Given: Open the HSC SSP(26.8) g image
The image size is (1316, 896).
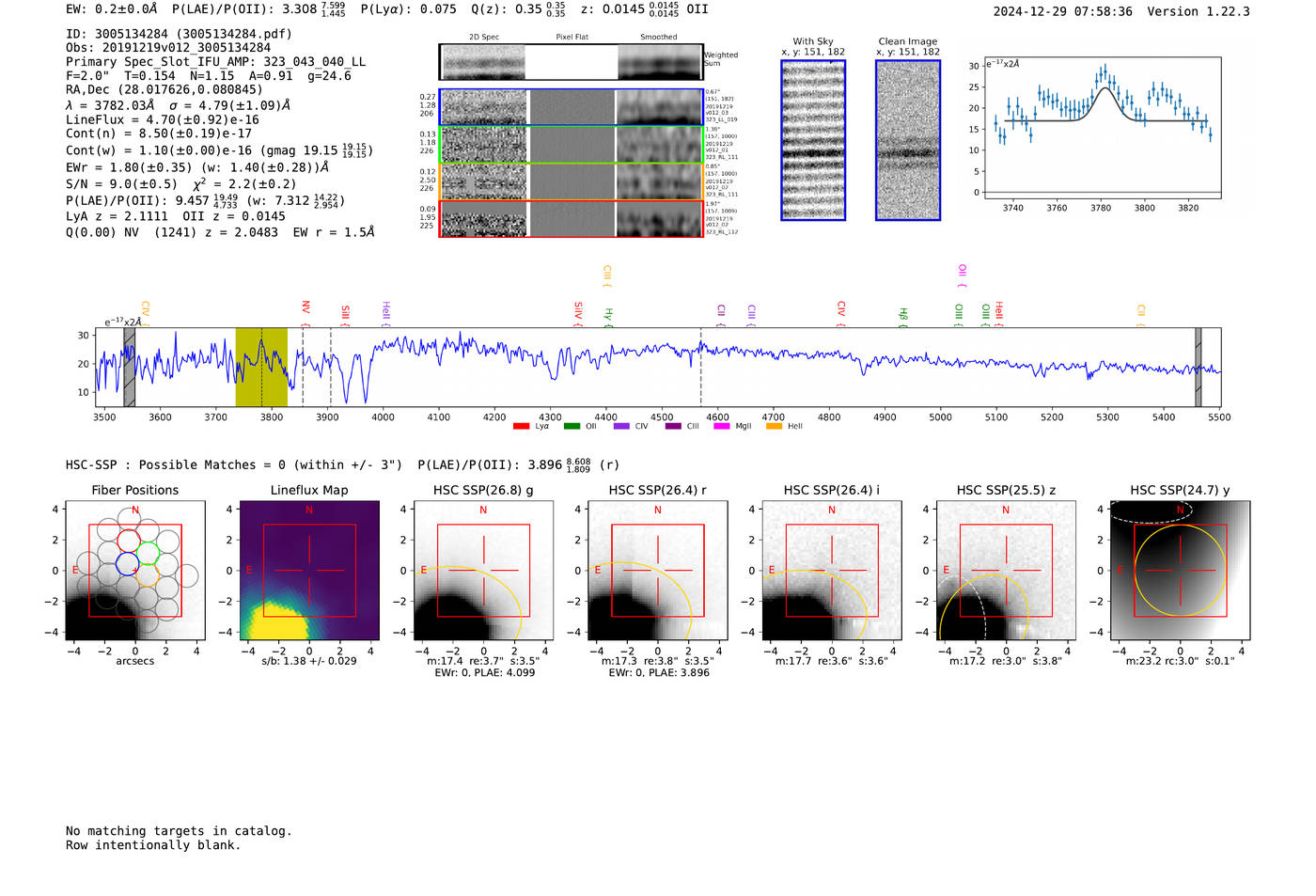Looking at the screenshot, I should [x=483, y=571].
